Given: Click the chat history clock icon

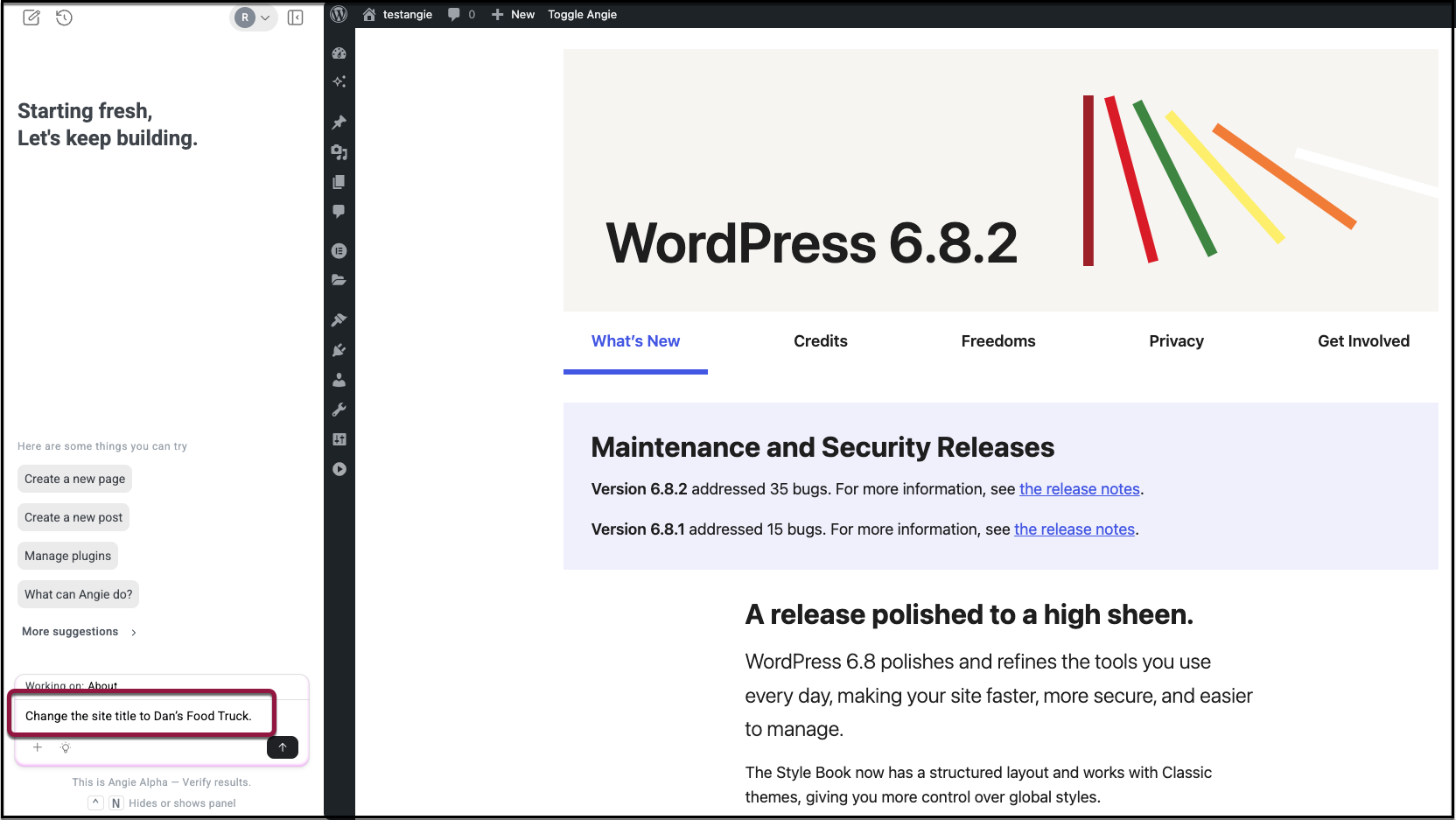Looking at the screenshot, I should pyautogui.click(x=64, y=18).
